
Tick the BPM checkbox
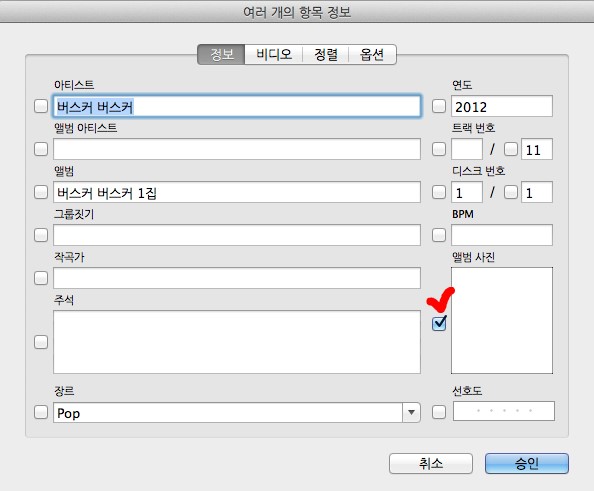439,235
